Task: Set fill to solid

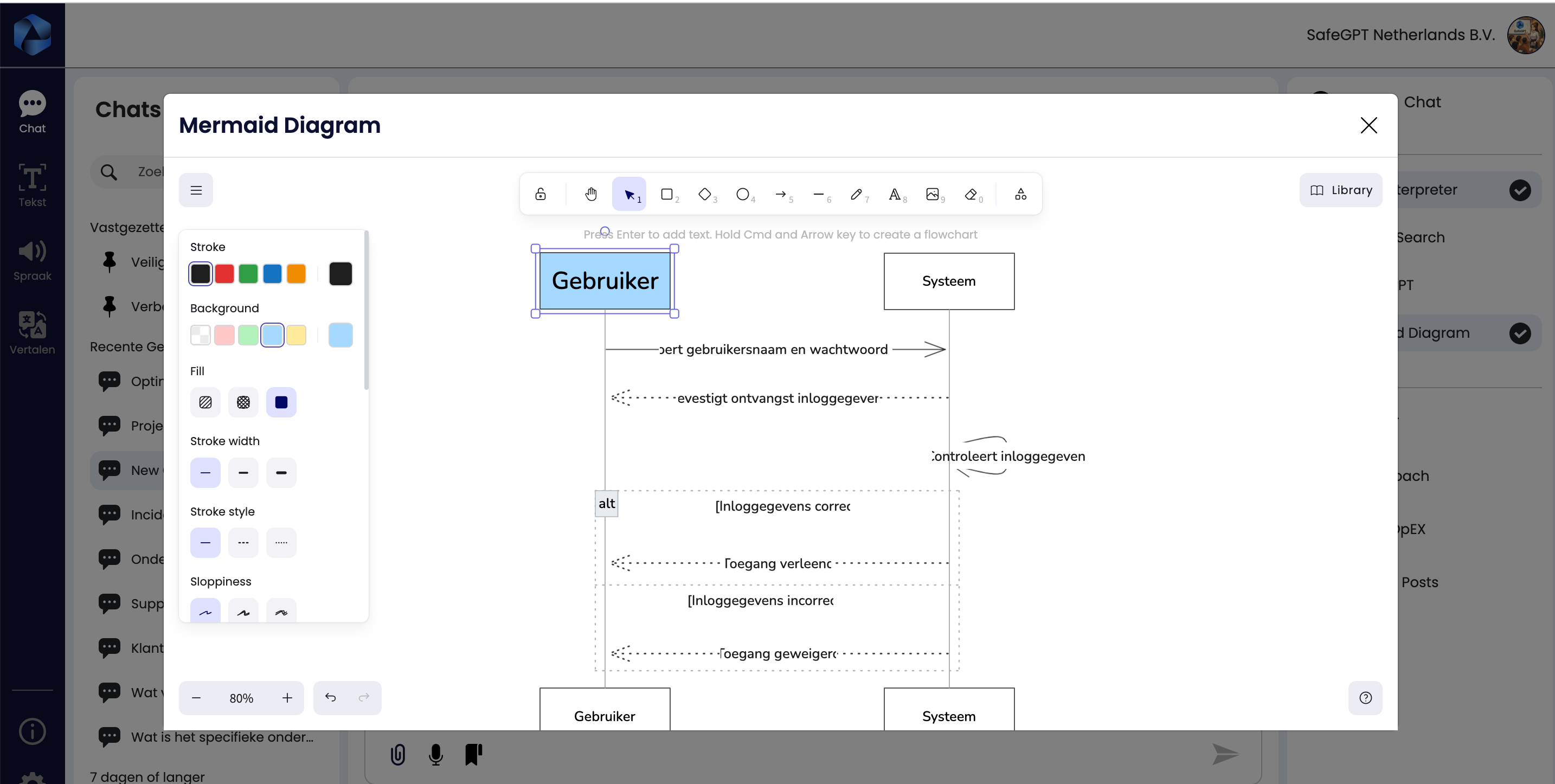Action: pos(281,402)
